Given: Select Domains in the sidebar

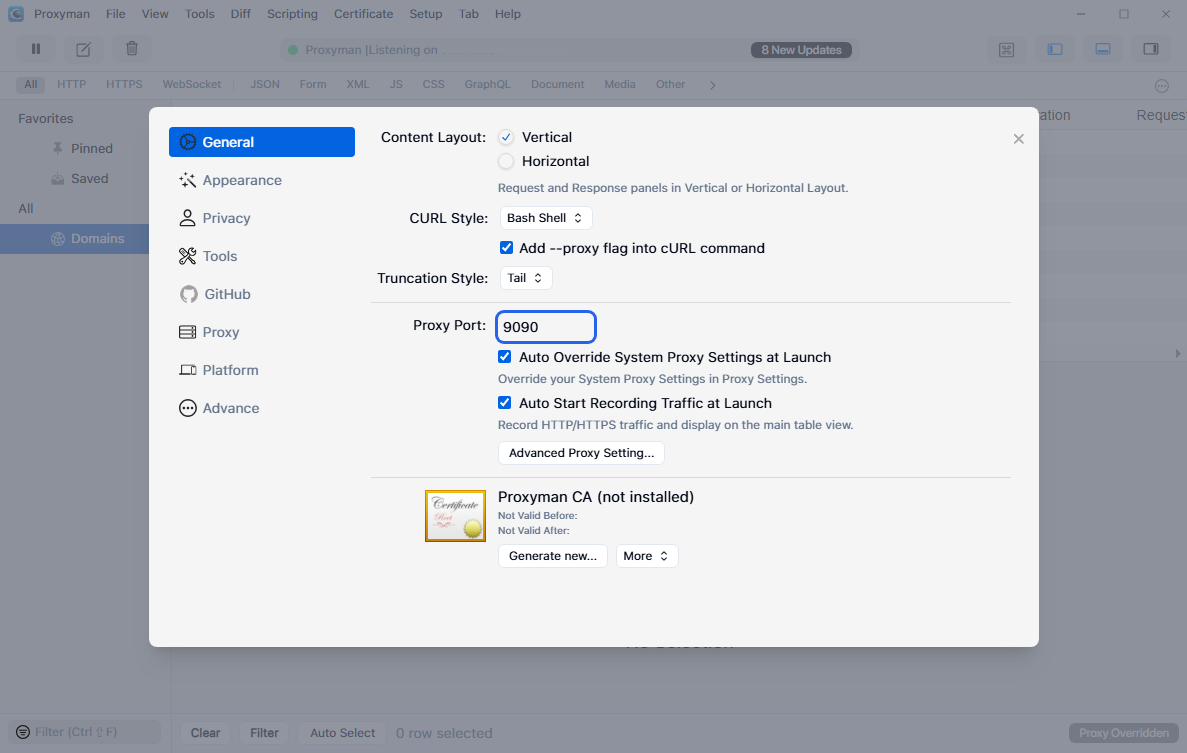Looking at the screenshot, I should pos(74,238).
